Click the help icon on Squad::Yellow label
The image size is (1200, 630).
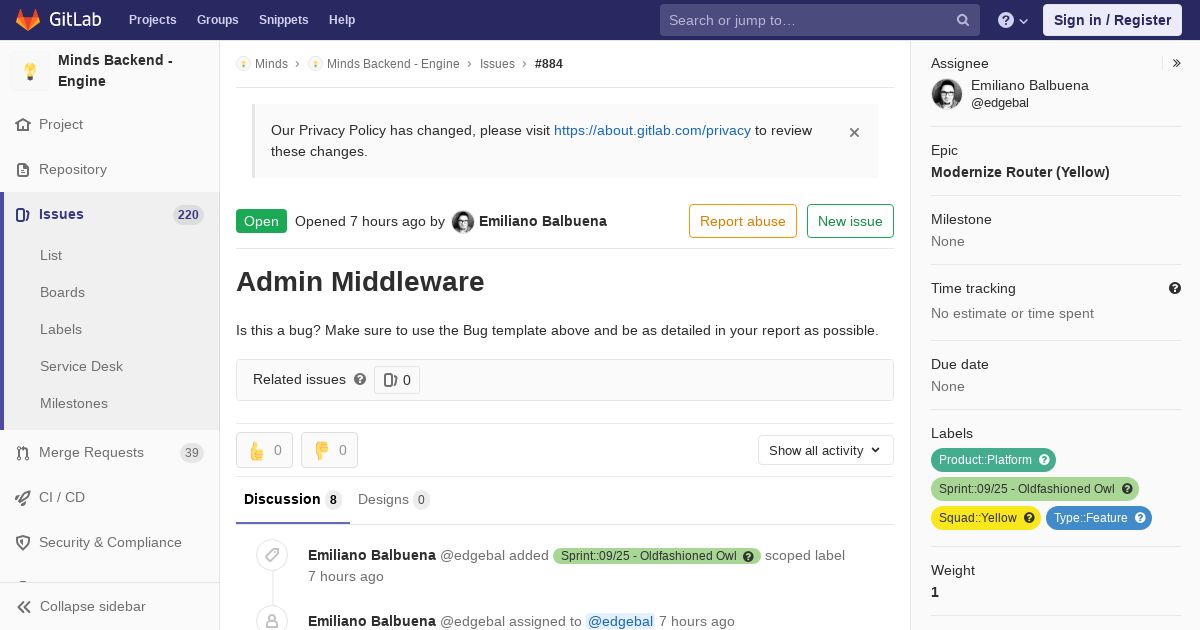click(x=1029, y=518)
